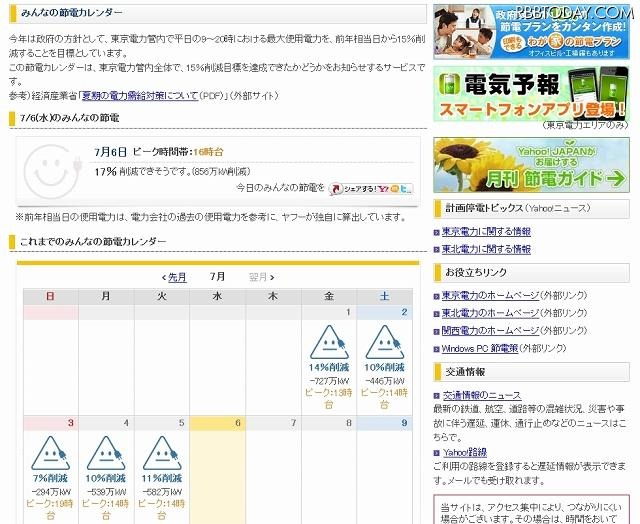640x524 pixels.
Task: Open 東京電力のホームページ link
Action: click(x=491, y=295)
